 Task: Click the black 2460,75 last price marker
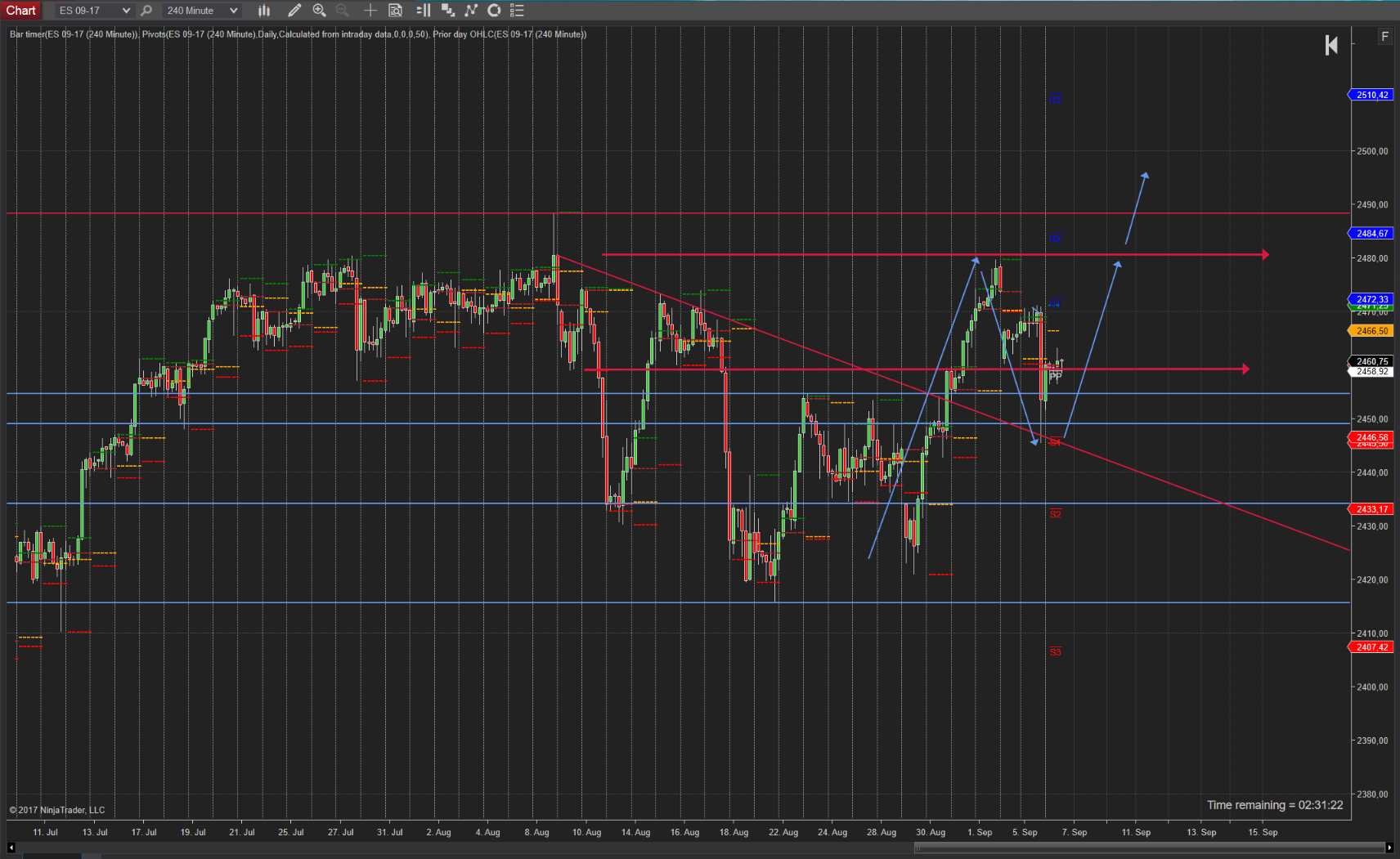tap(1371, 361)
